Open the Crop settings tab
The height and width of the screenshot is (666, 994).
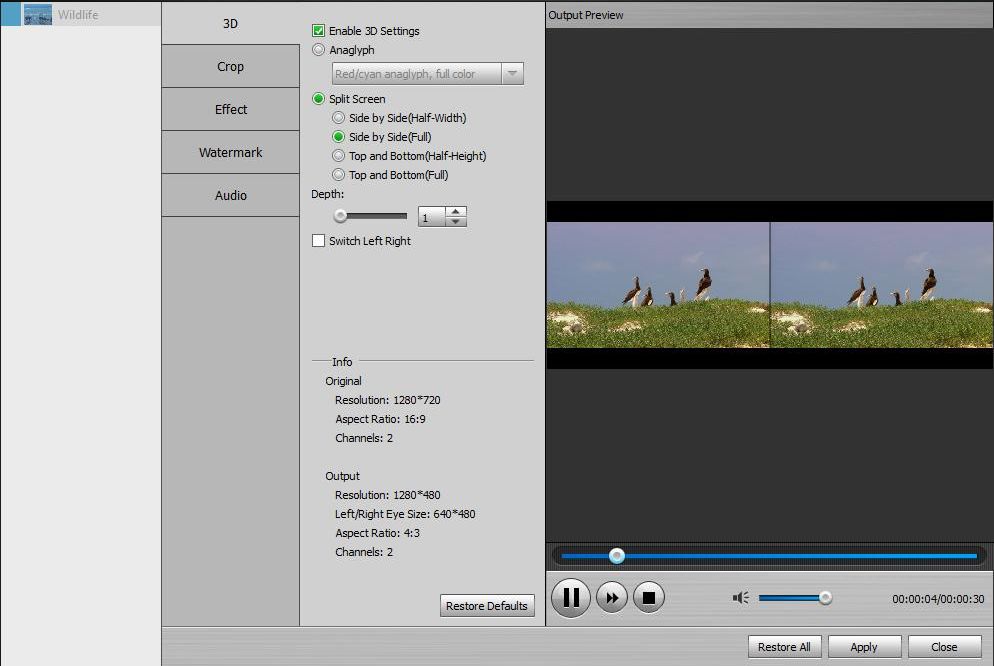click(229, 66)
